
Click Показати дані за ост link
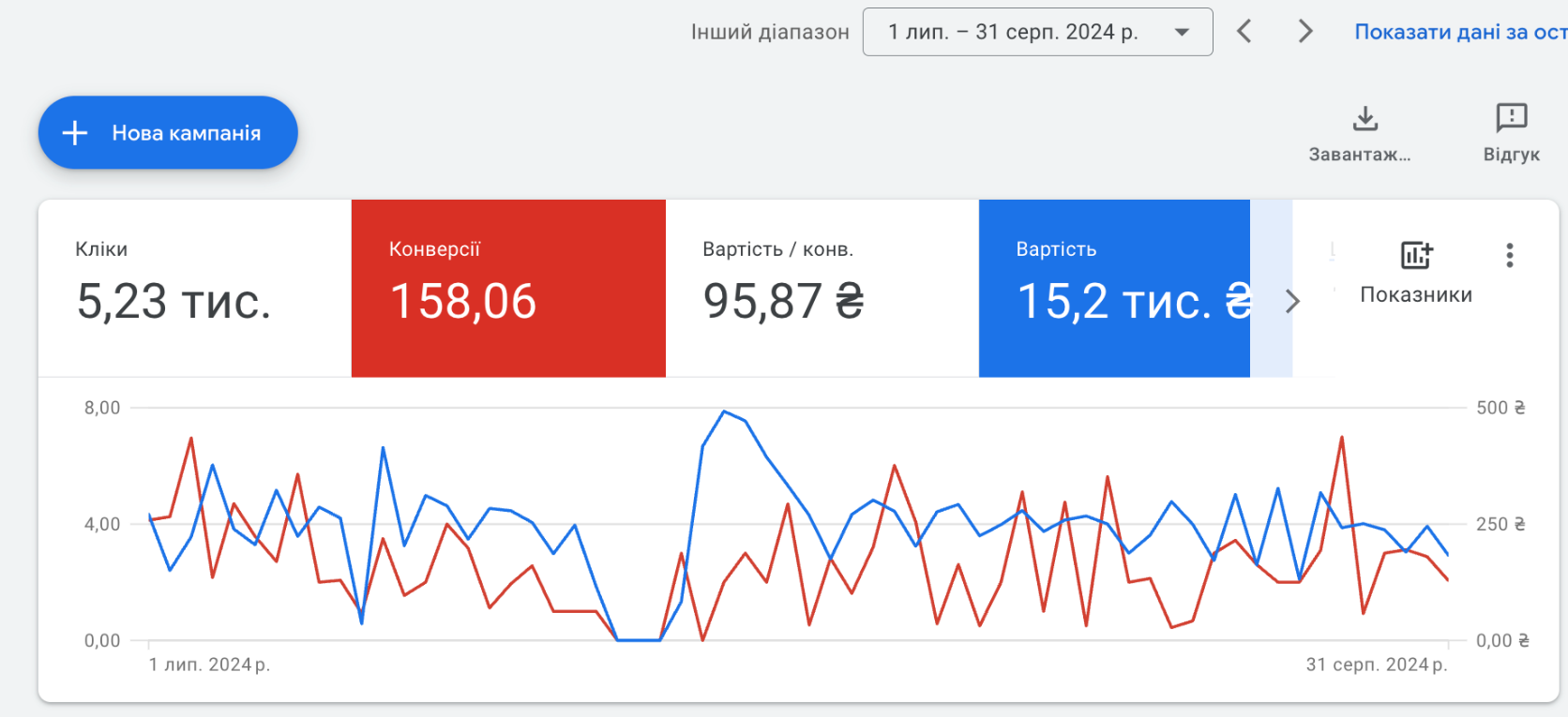(1460, 32)
